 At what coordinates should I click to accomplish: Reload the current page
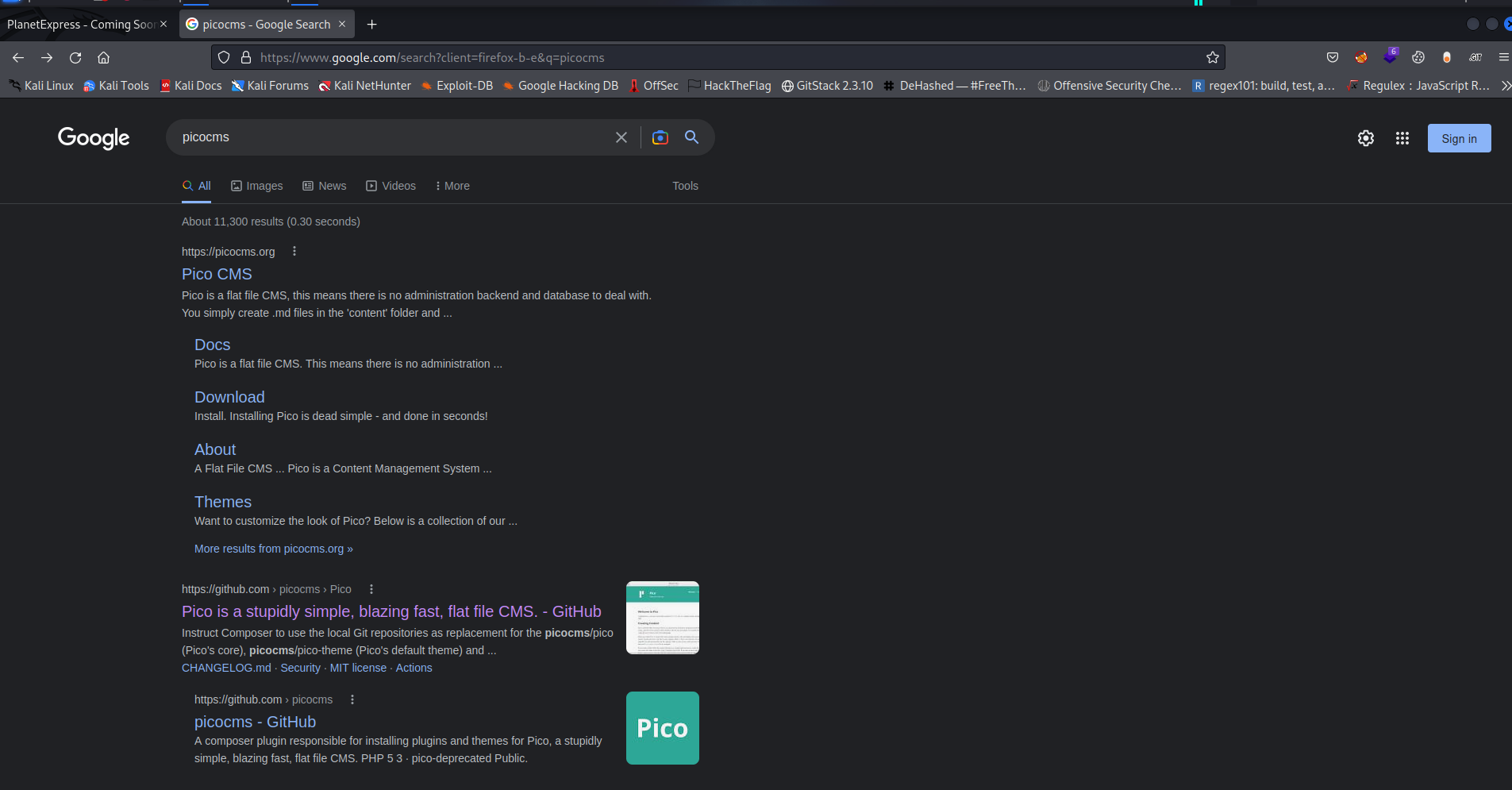(x=75, y=57)
